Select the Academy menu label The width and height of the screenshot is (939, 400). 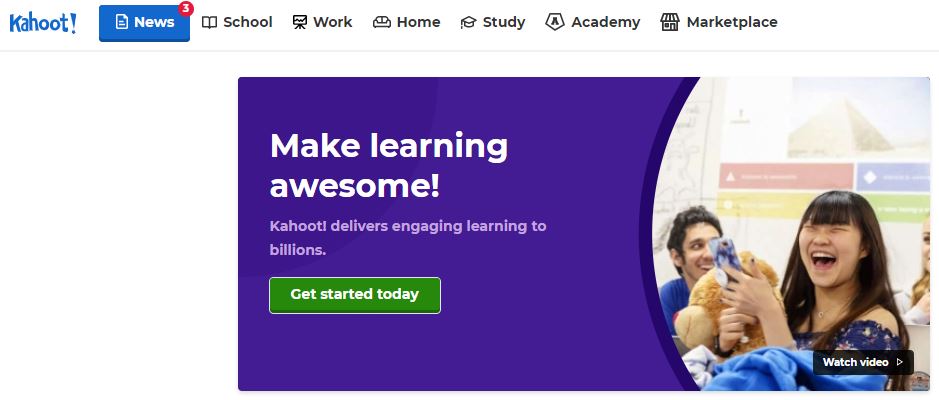click(x=605, y=23)
